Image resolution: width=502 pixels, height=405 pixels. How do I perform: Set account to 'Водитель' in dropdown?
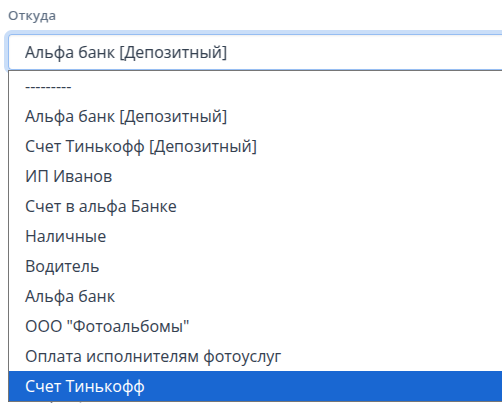pyautogui.click(x=255, y=266)
